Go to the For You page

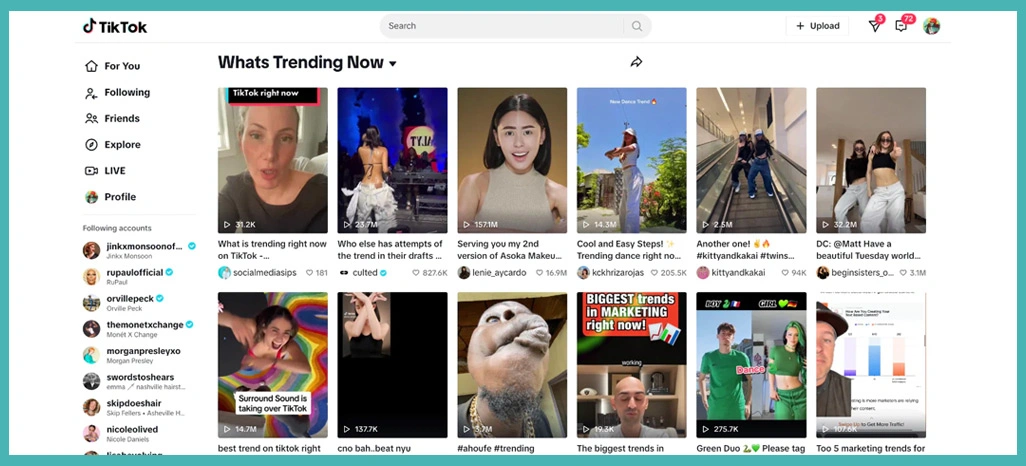(x=121, y=66)
